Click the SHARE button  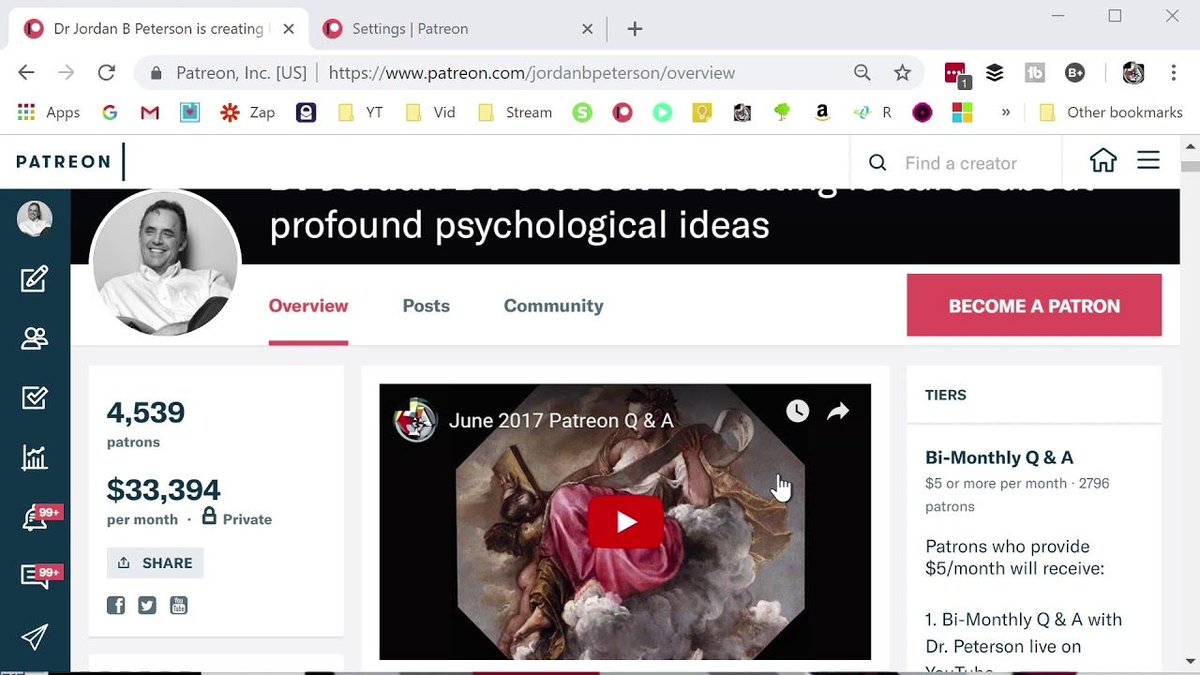tap(155, 563)
